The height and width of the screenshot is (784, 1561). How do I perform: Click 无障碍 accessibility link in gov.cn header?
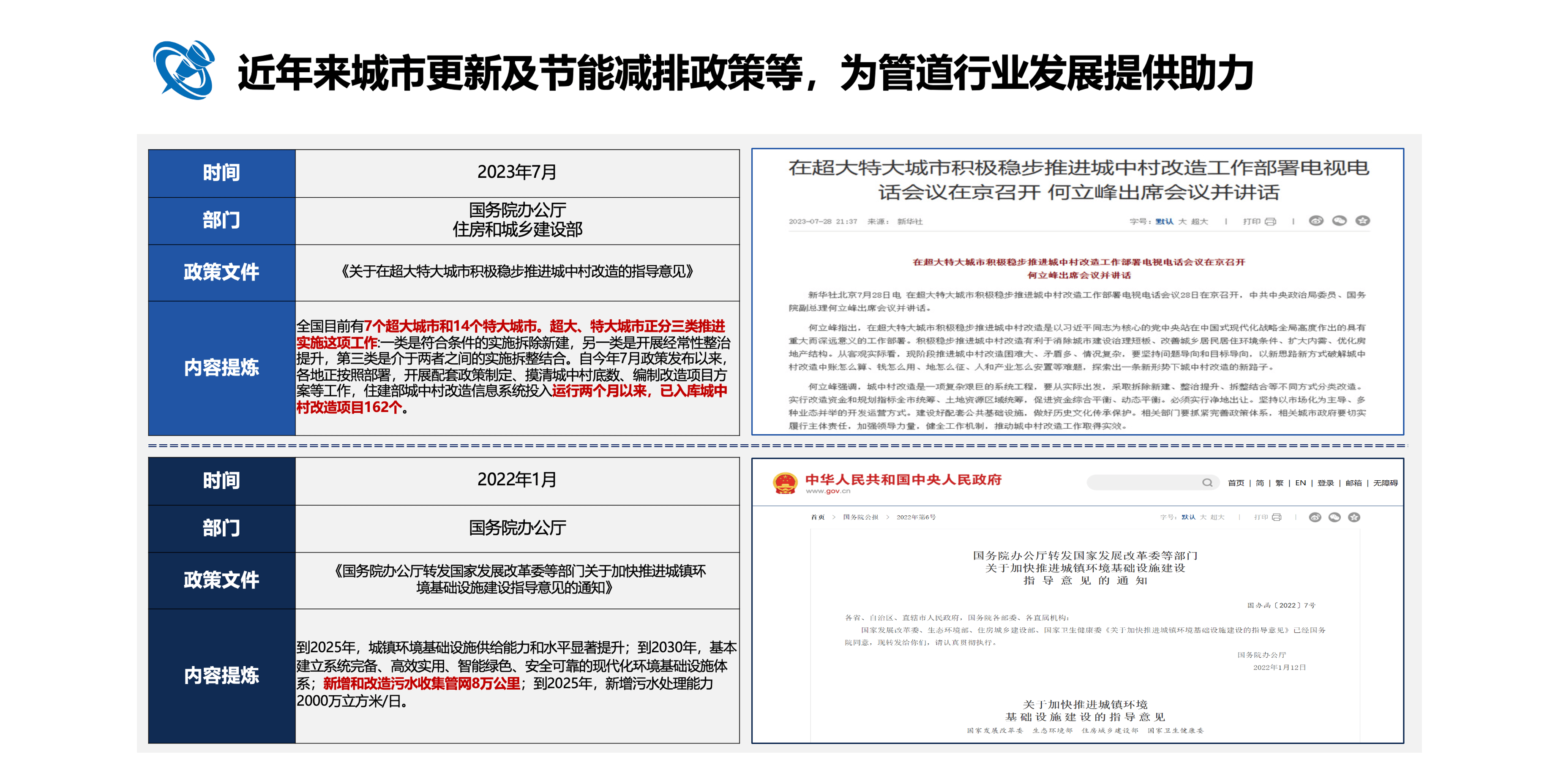(x=1385, y=483)
